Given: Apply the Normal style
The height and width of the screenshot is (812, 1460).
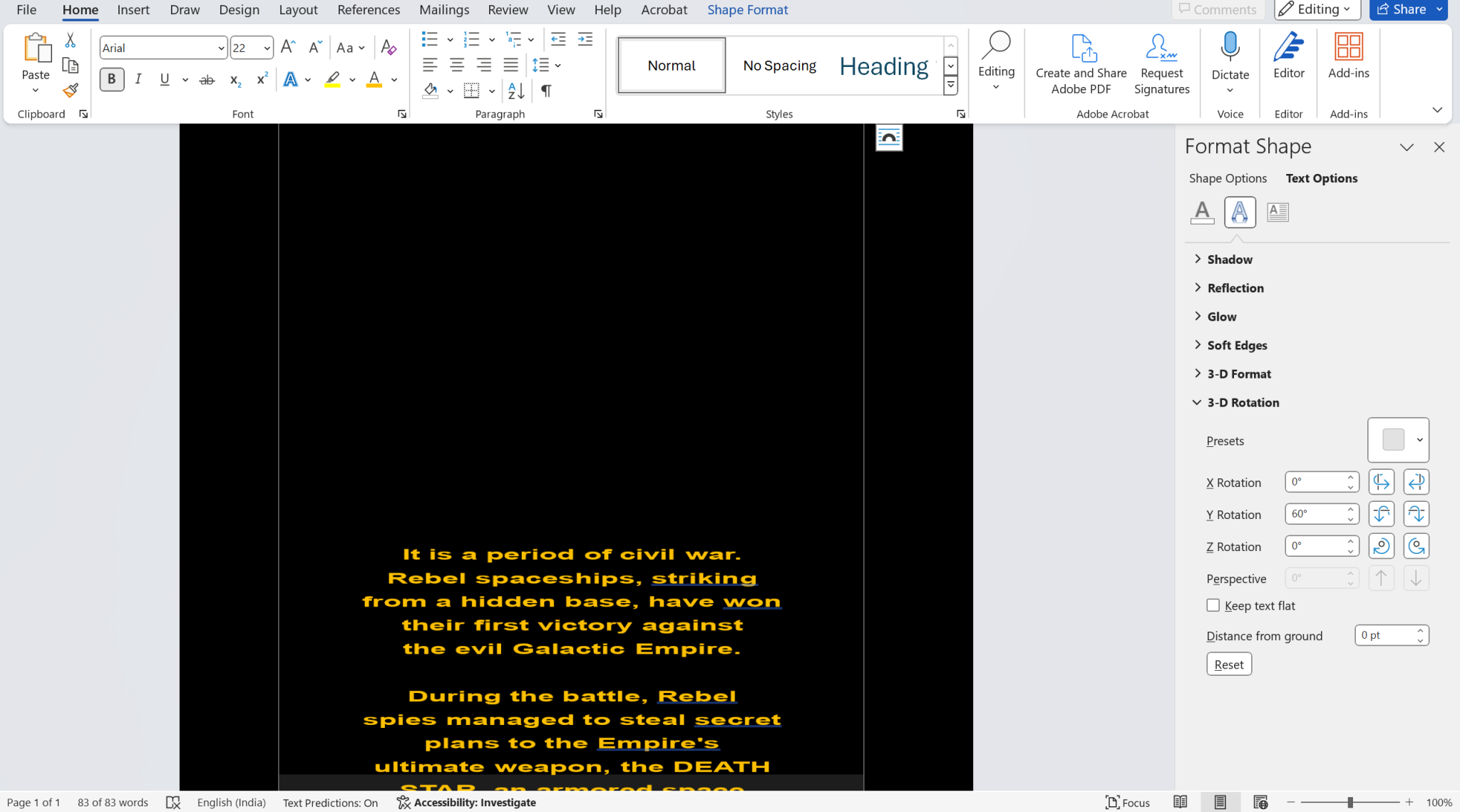Looking at the screenshot, I should pyautogui.click(x=670, y=65).
